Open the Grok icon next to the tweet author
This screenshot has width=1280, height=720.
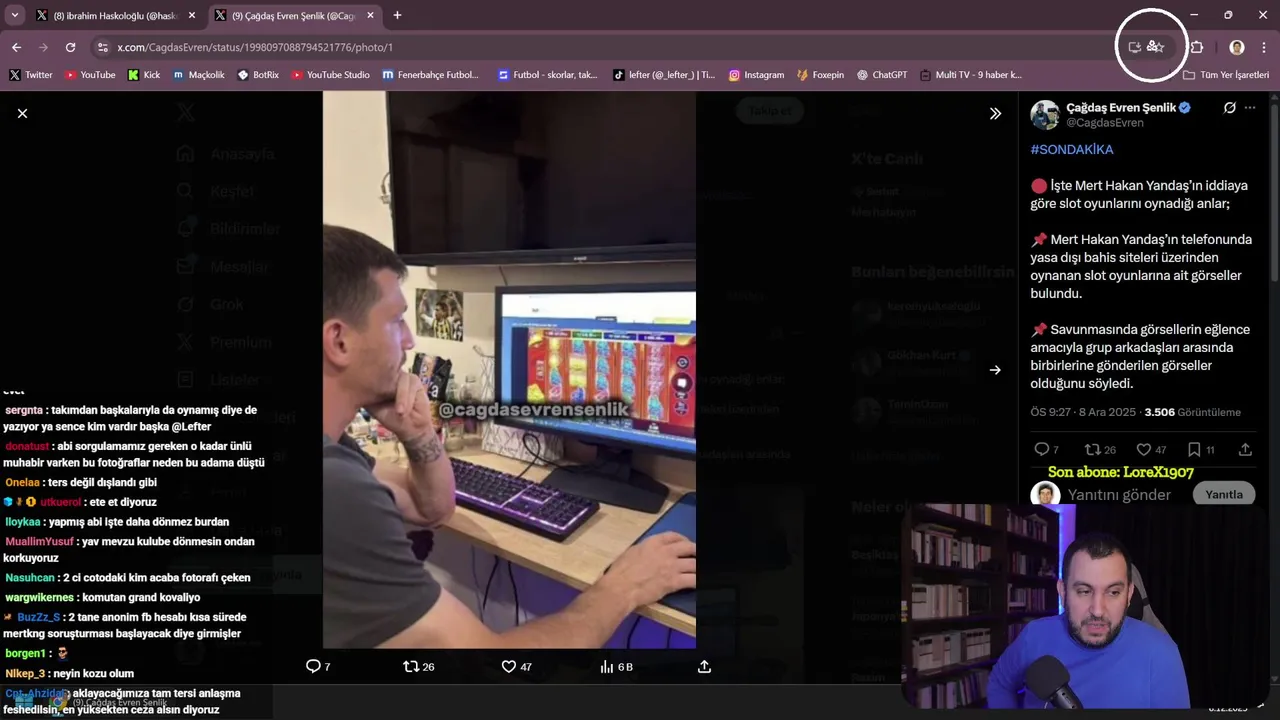click(1230, 108)
